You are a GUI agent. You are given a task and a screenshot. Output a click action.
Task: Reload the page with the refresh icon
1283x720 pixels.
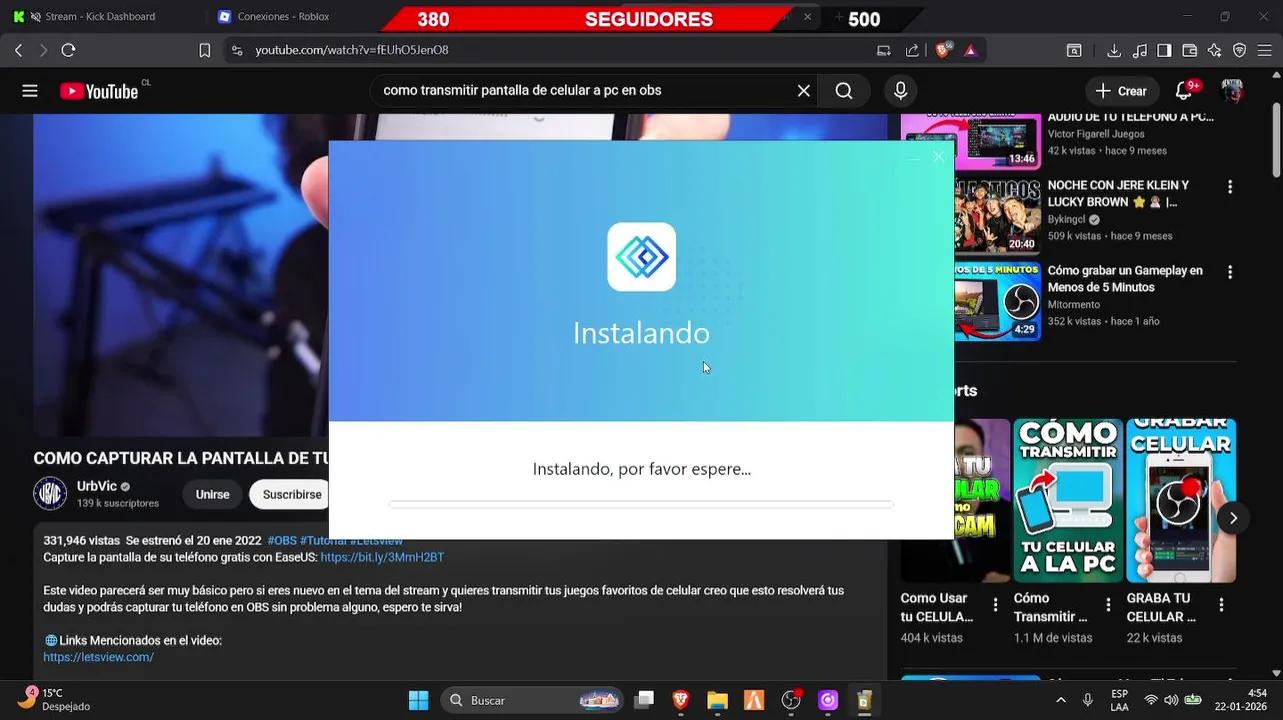coord(68,49)
